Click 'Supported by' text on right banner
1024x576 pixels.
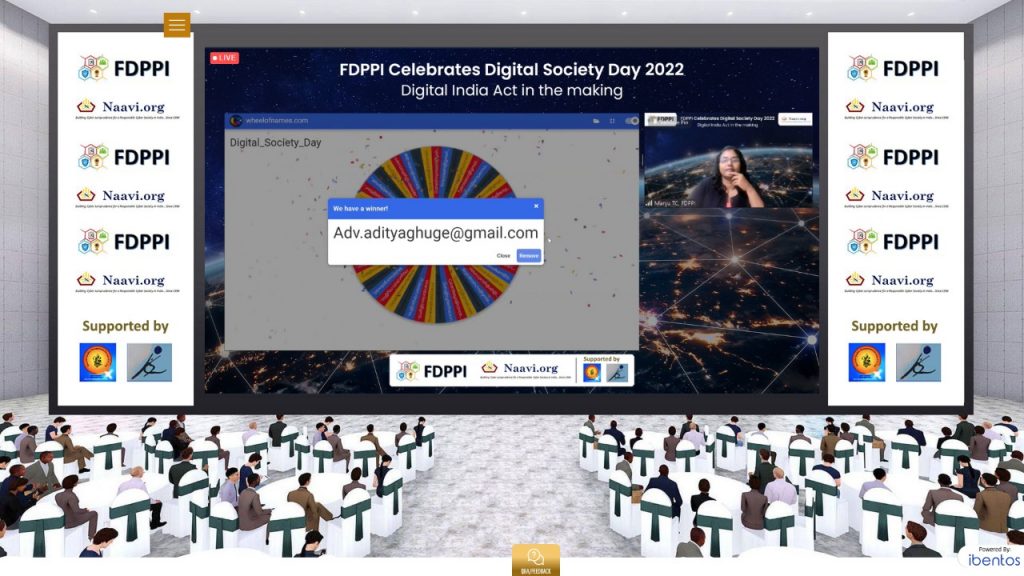click(894, 326)
